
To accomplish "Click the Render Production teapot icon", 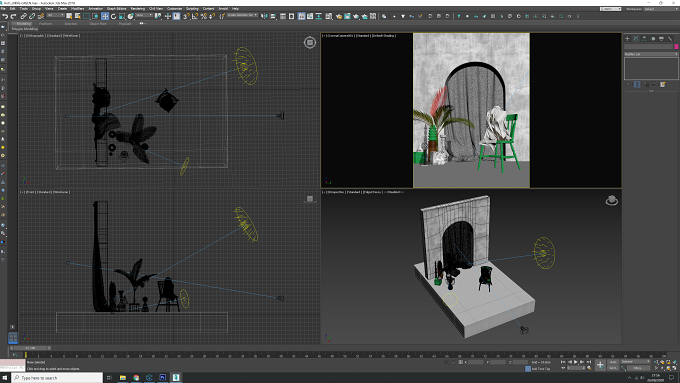I will 356,16.
